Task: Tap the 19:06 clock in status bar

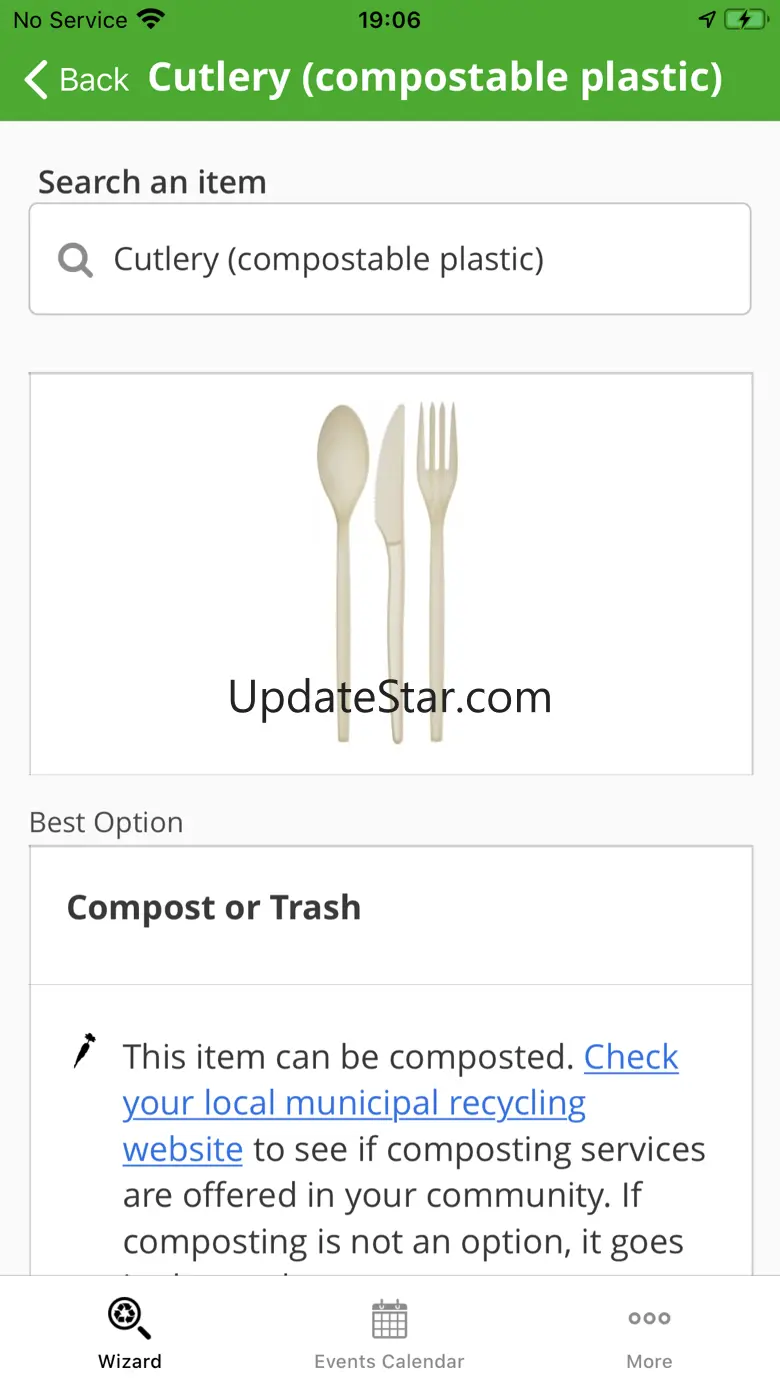Action: (x=389, y=20)
